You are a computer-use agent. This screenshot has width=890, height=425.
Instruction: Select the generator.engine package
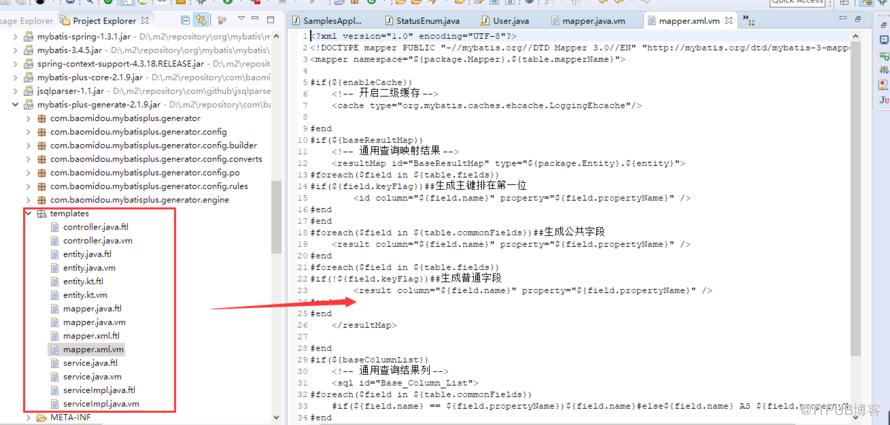[140, 200]
